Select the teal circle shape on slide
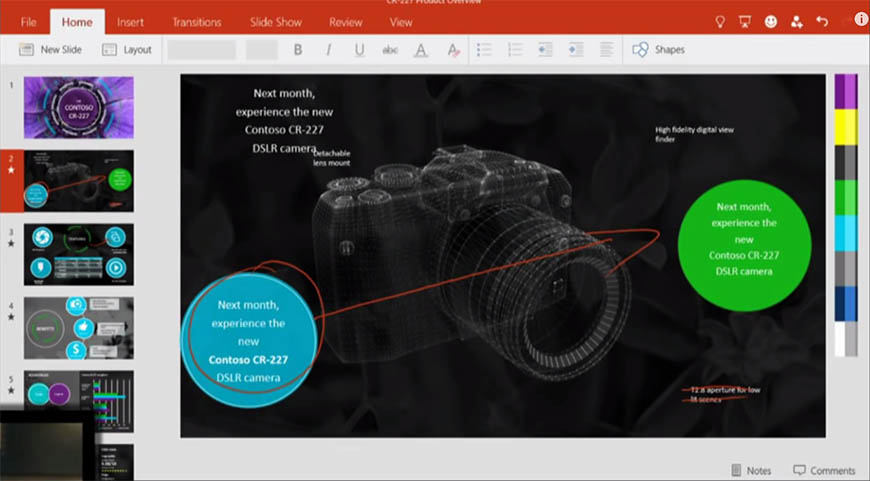Image resolution: width=870 pixels, height=481 pixels. pyautogui.click(x=249, y=340)
